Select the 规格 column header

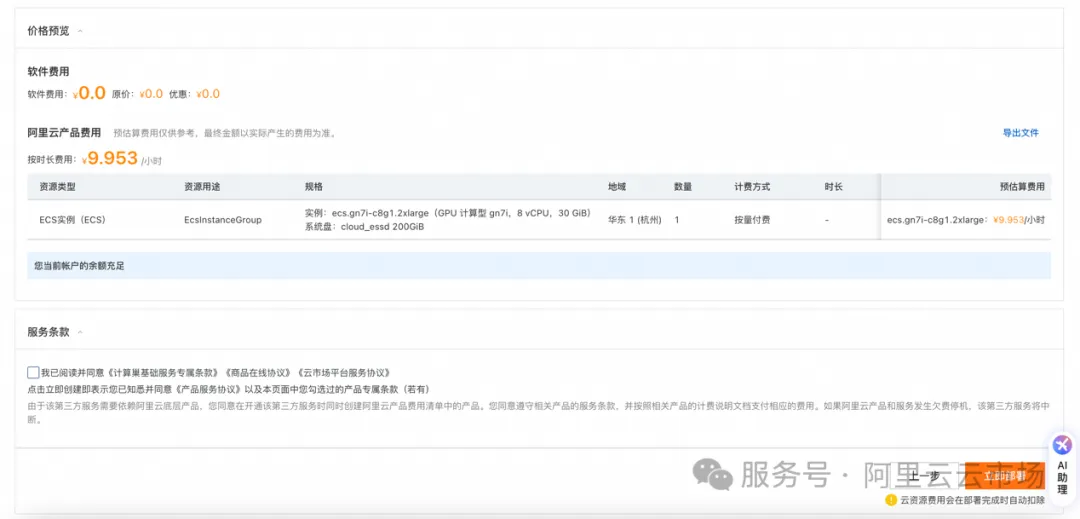pyautogui.click(x=313, y=187)
